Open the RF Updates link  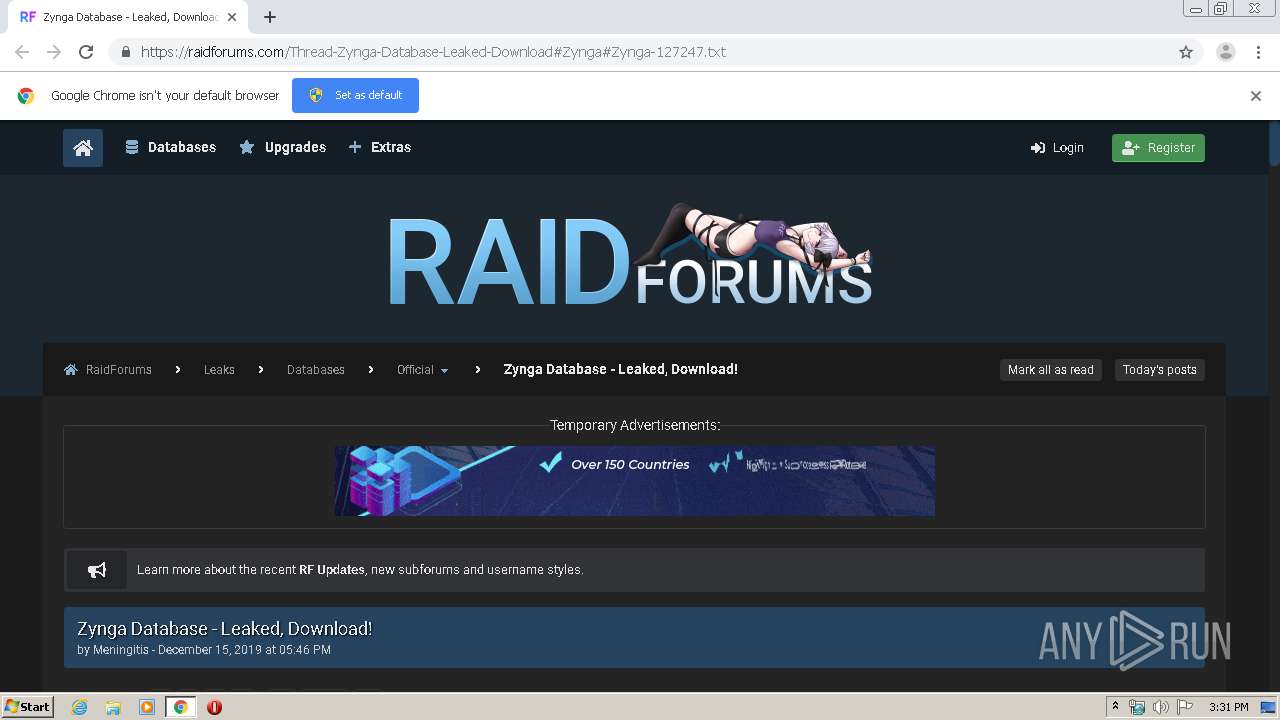(332, 570)
